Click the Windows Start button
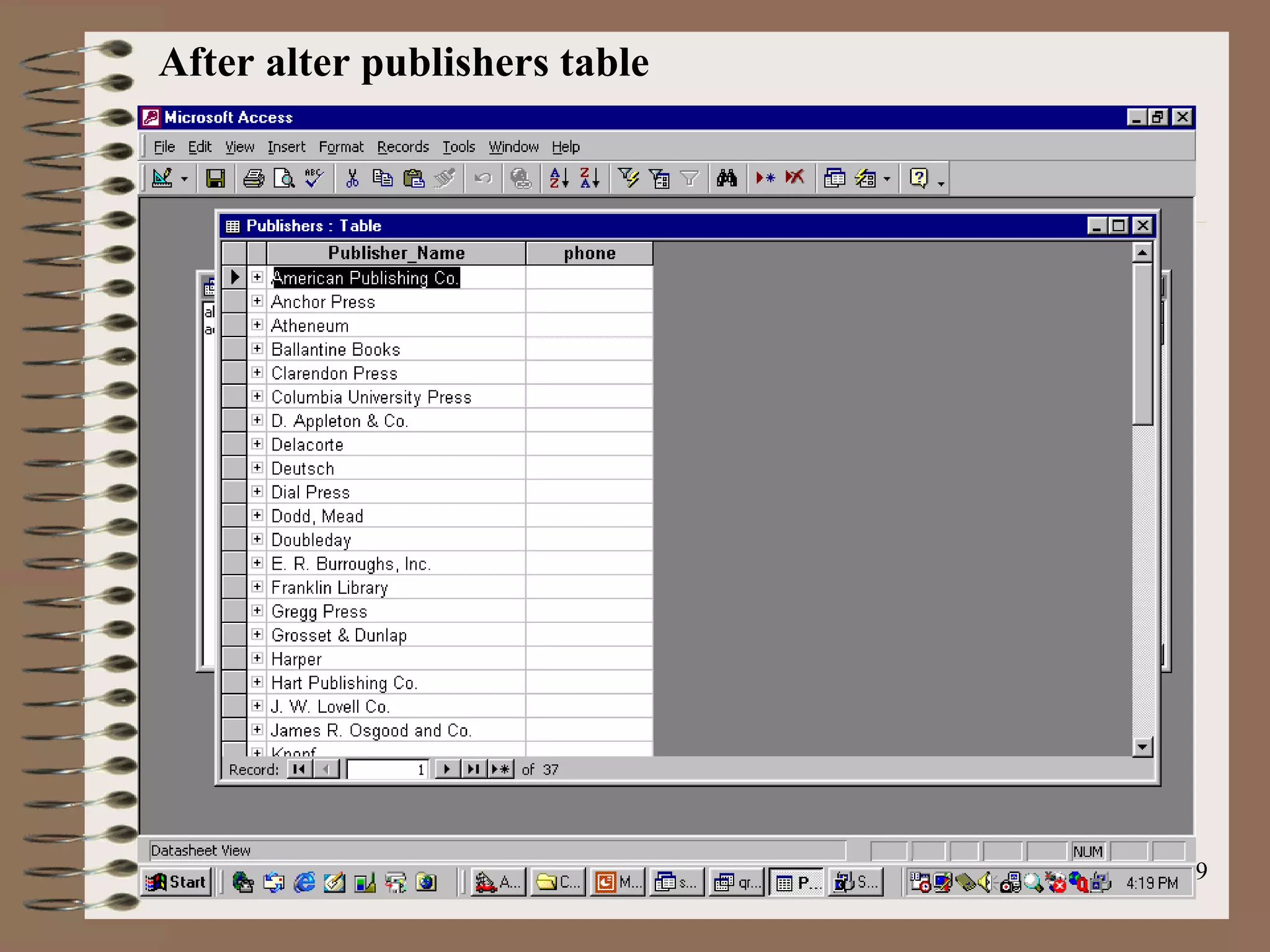Screen dimensions: 1270x952 (x=176, y=882)
